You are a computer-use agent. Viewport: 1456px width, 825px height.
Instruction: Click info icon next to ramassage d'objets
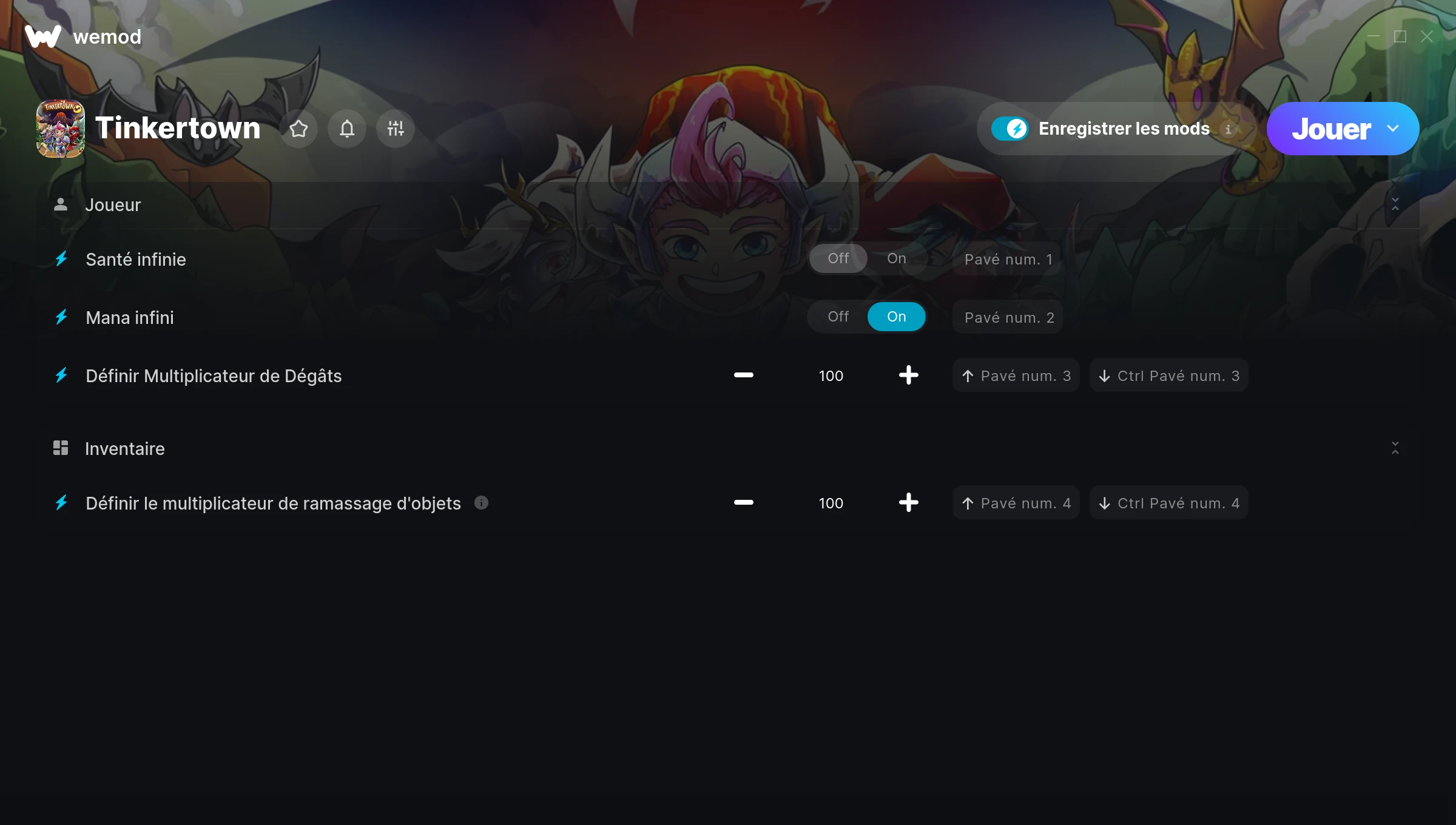[481, 503]
